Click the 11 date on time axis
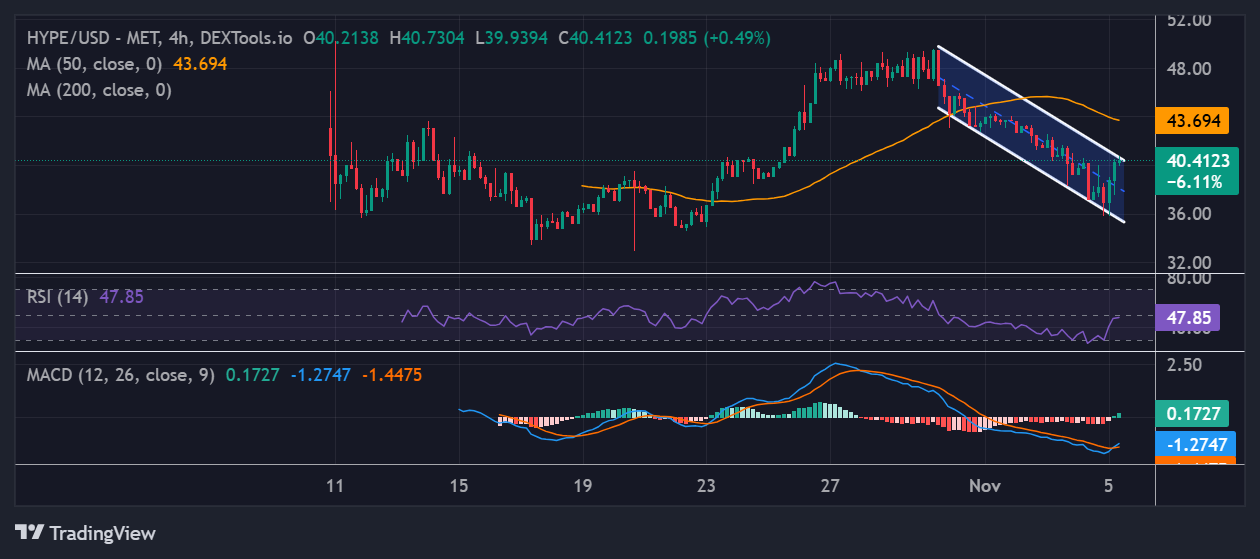This screenshot has height=559, width=1260. click(x=335, y=486)
